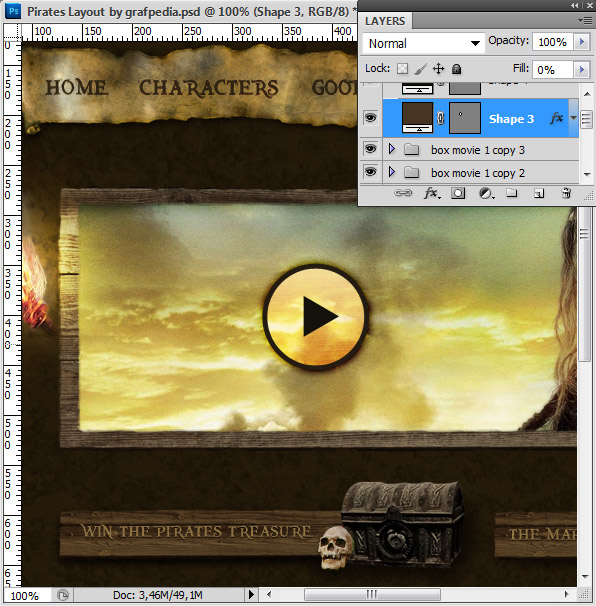Click the treasure chest image
The width and height of the screenshot is (596, 606).
pyautogui.click(x=403, y=523)
